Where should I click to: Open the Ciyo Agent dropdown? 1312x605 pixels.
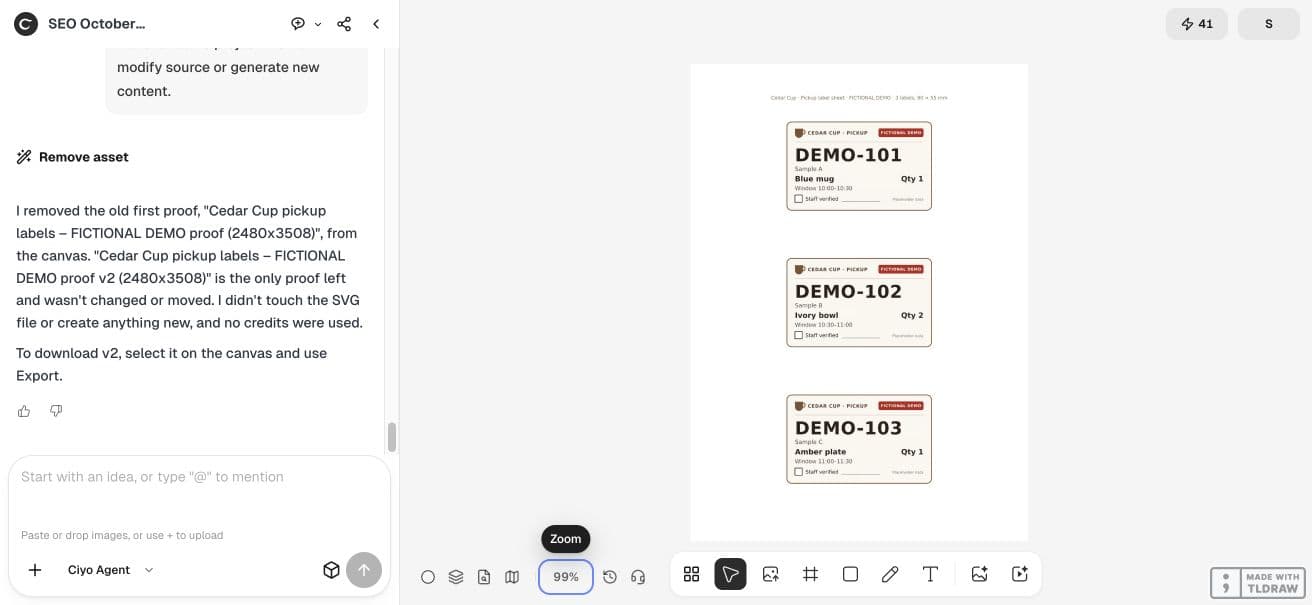tap(111, 570)
